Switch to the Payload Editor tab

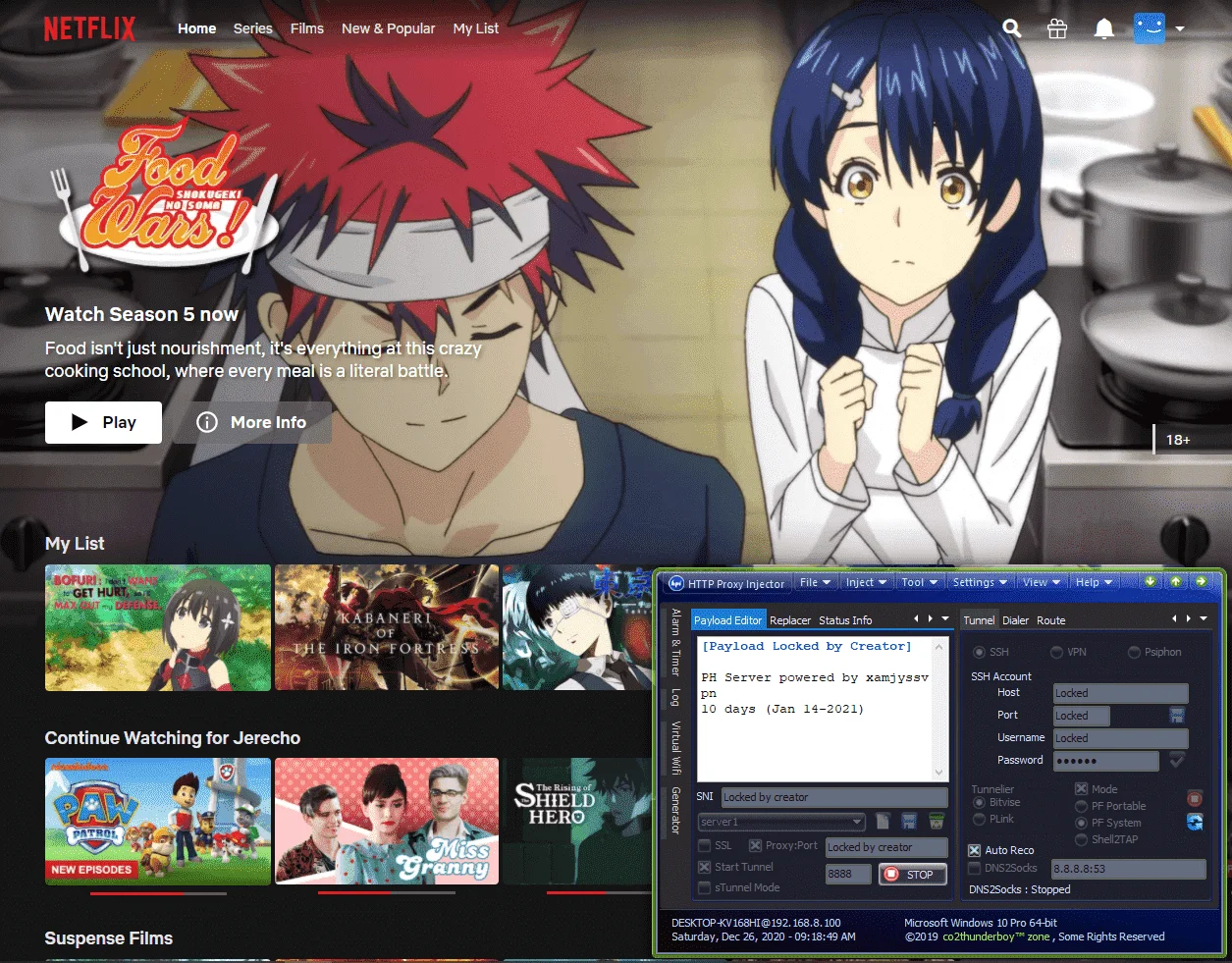point(727,620)
